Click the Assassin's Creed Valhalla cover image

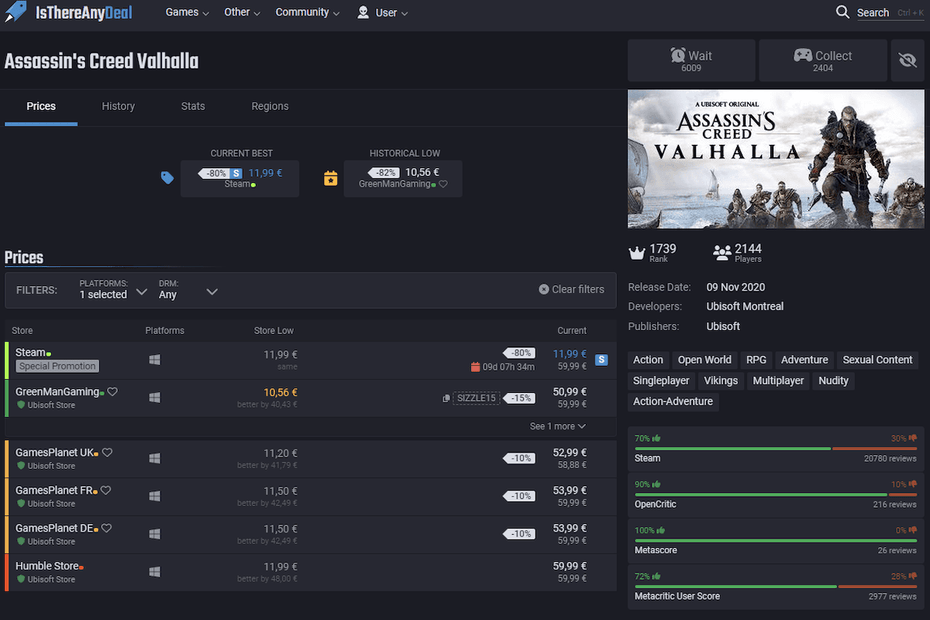(x=775, y=159)
